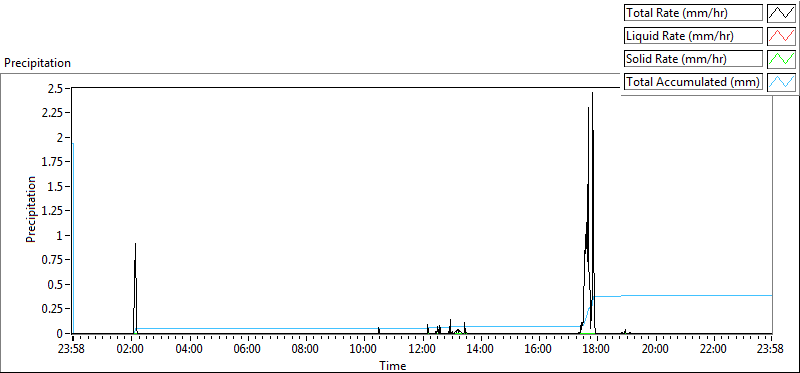Click the 16:00 time tick label
The image size is (800, 373).
pos(538,350)
